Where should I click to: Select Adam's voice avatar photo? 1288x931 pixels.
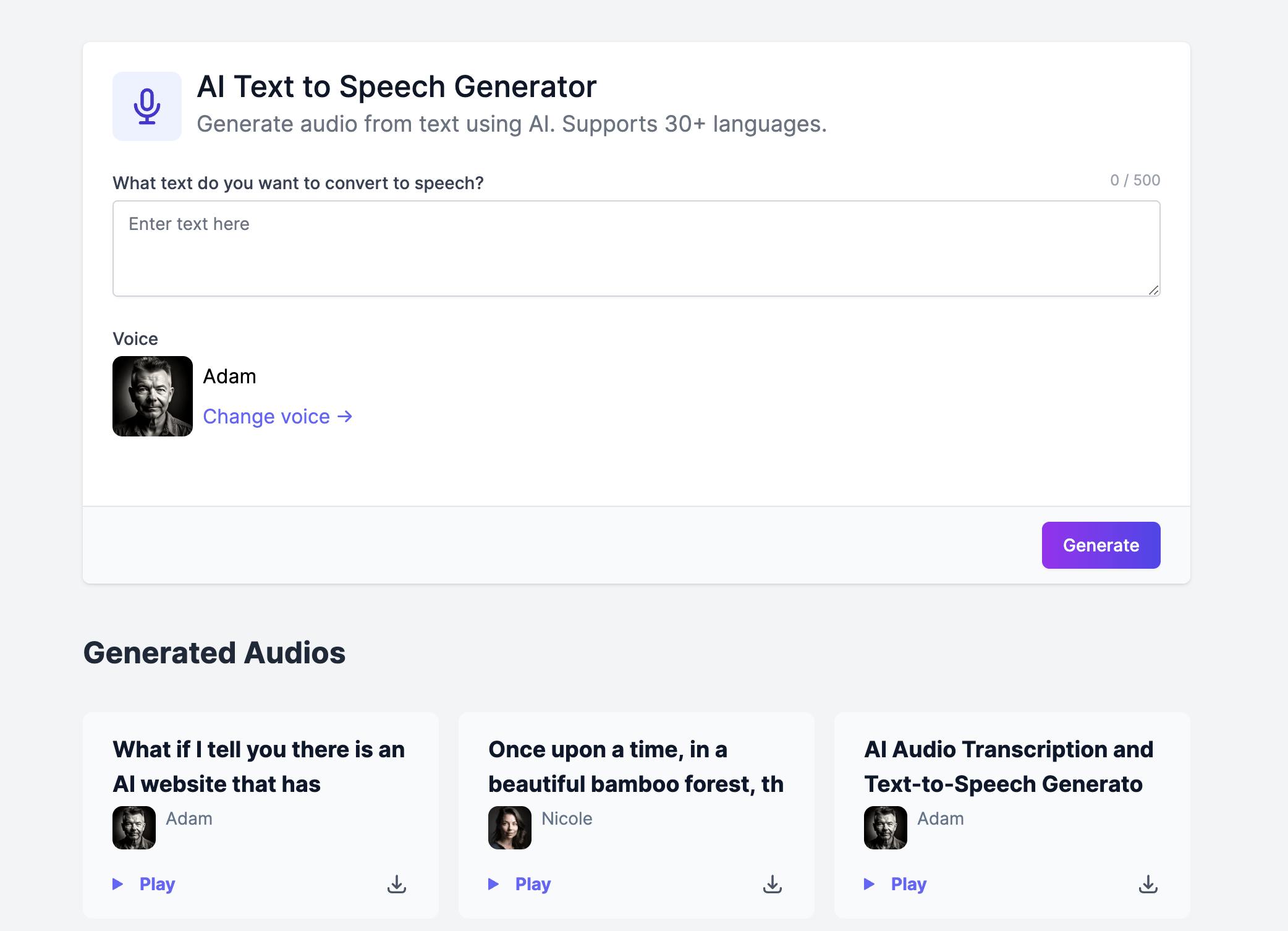[x=152, y=396]
